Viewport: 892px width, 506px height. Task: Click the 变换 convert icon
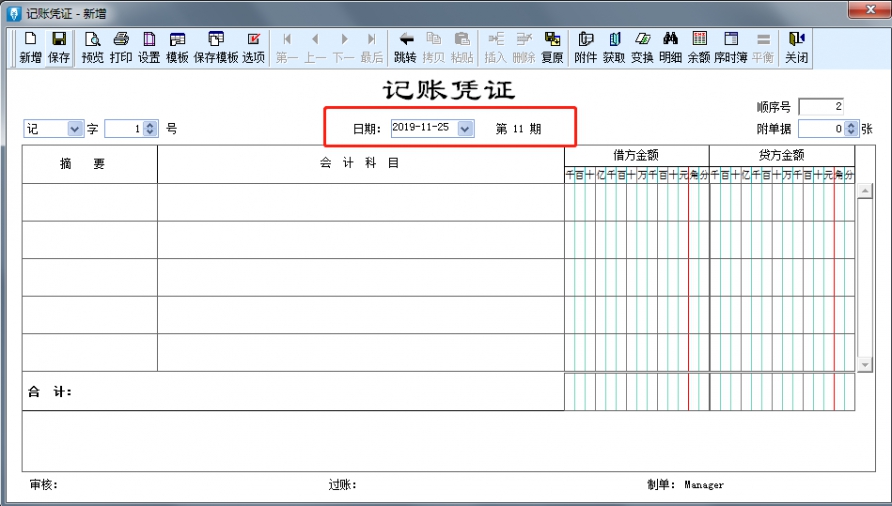point(642,47)
